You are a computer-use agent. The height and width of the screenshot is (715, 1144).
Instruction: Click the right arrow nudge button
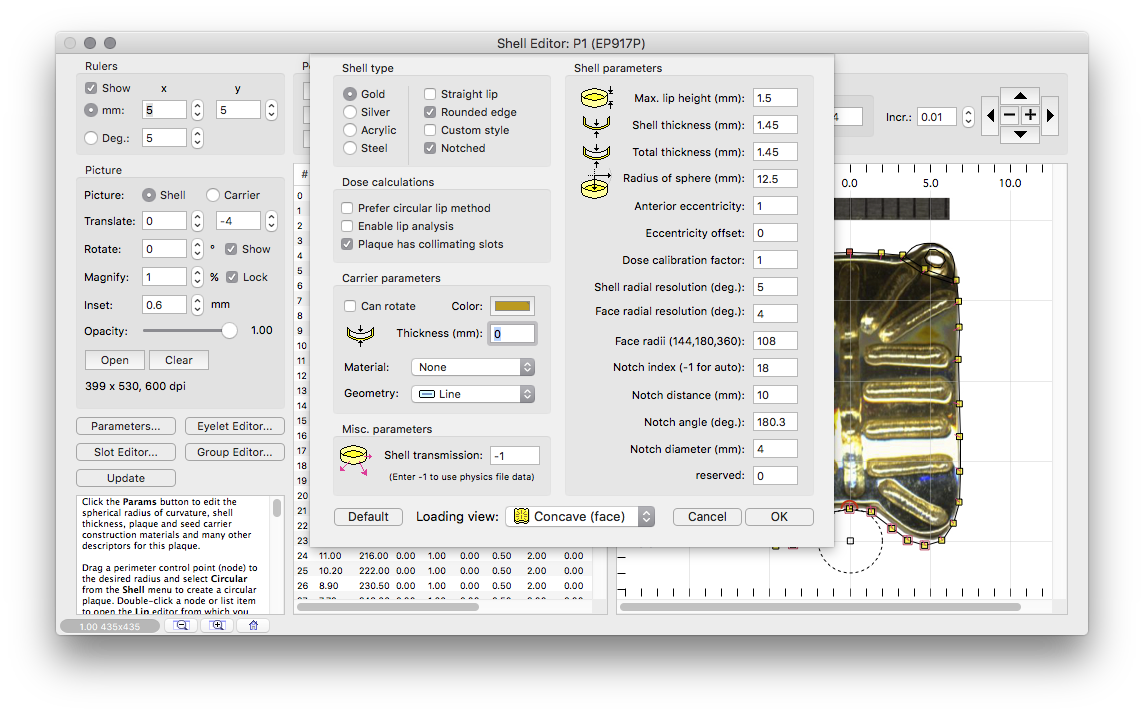click(x=1050, y=115)
